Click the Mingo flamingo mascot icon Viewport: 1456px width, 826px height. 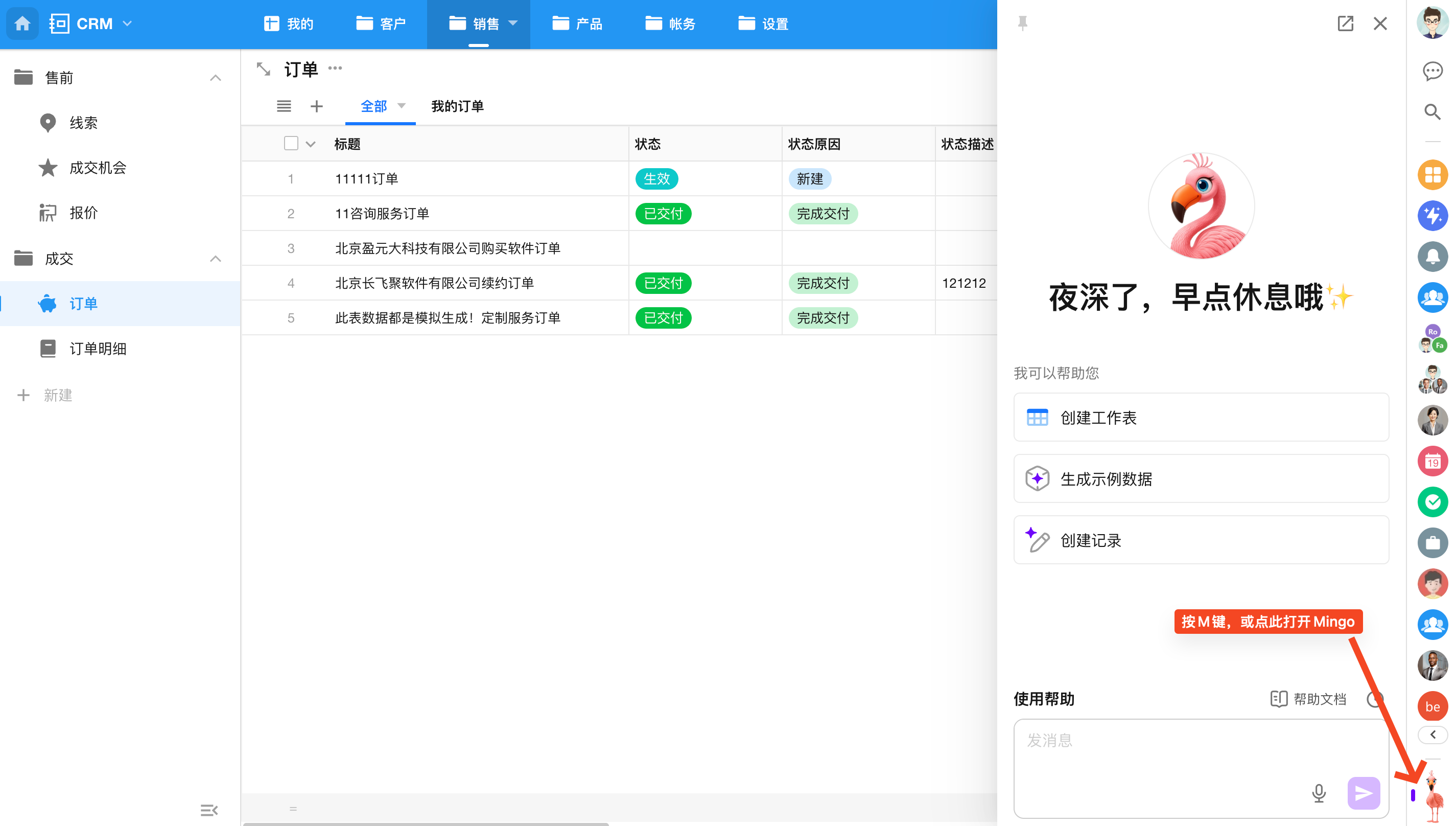[1434, 794]
